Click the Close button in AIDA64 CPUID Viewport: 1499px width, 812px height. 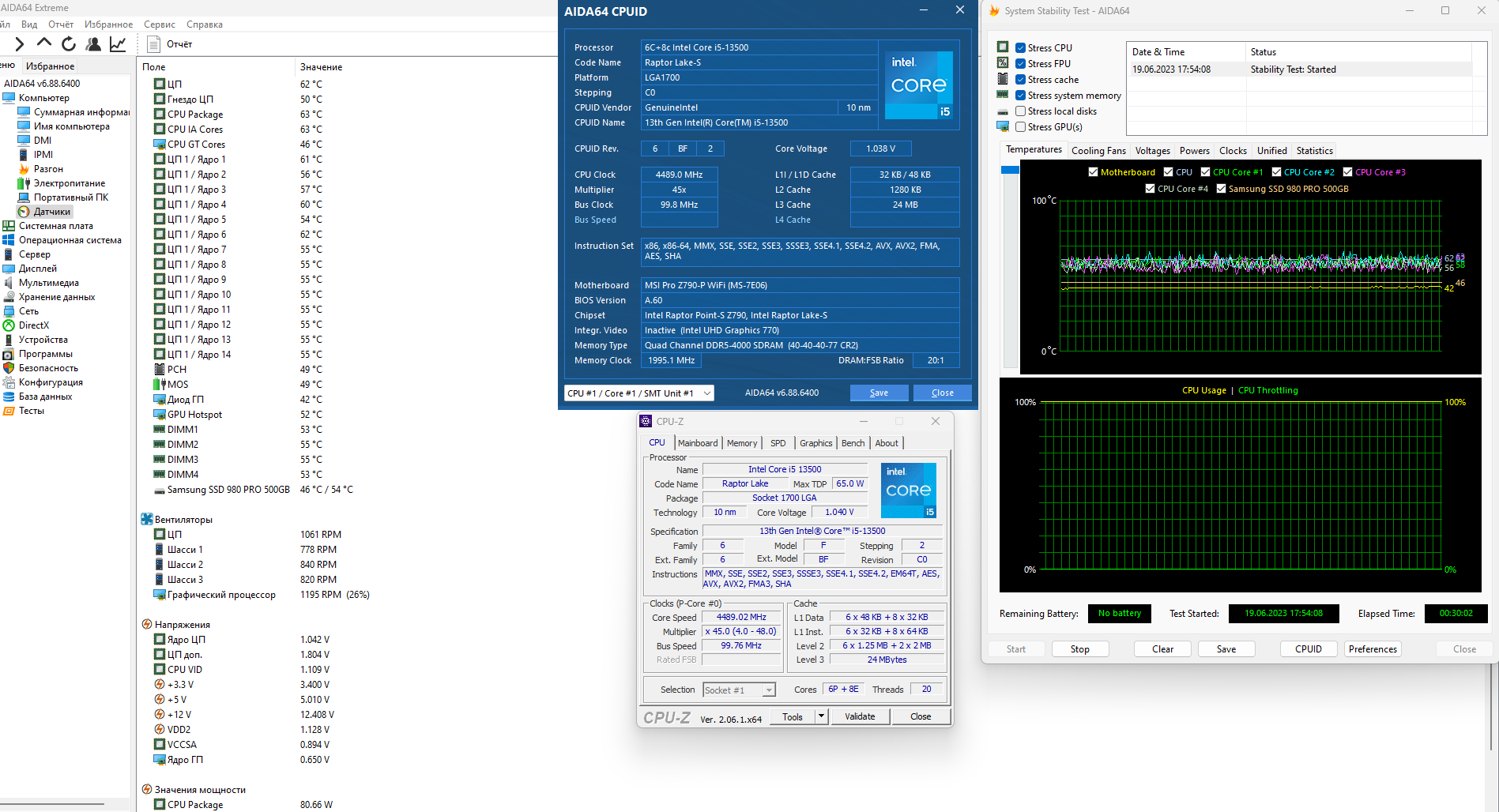942,393
